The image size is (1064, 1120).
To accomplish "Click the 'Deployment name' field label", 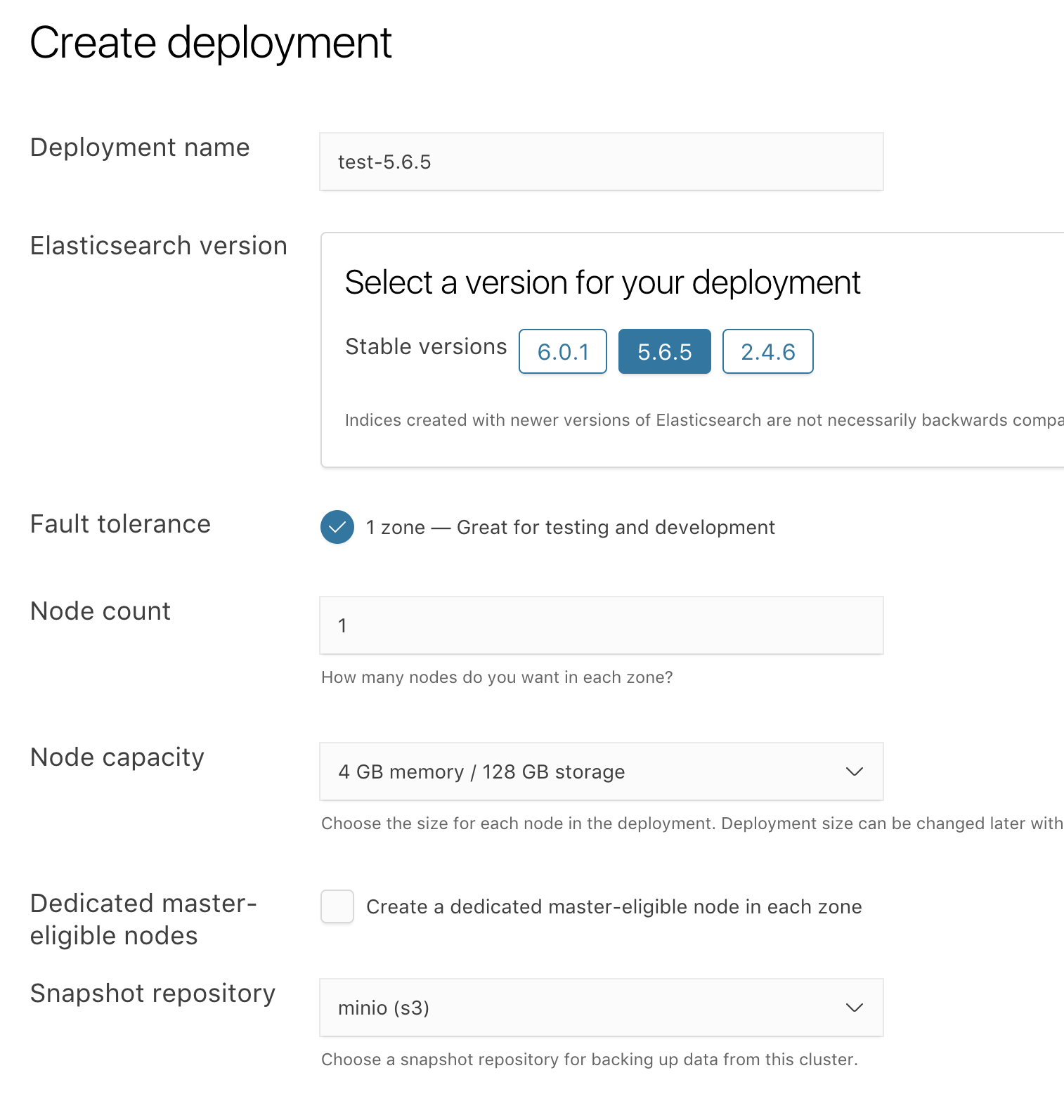I will pyautogui.click(x=140, y=148).
